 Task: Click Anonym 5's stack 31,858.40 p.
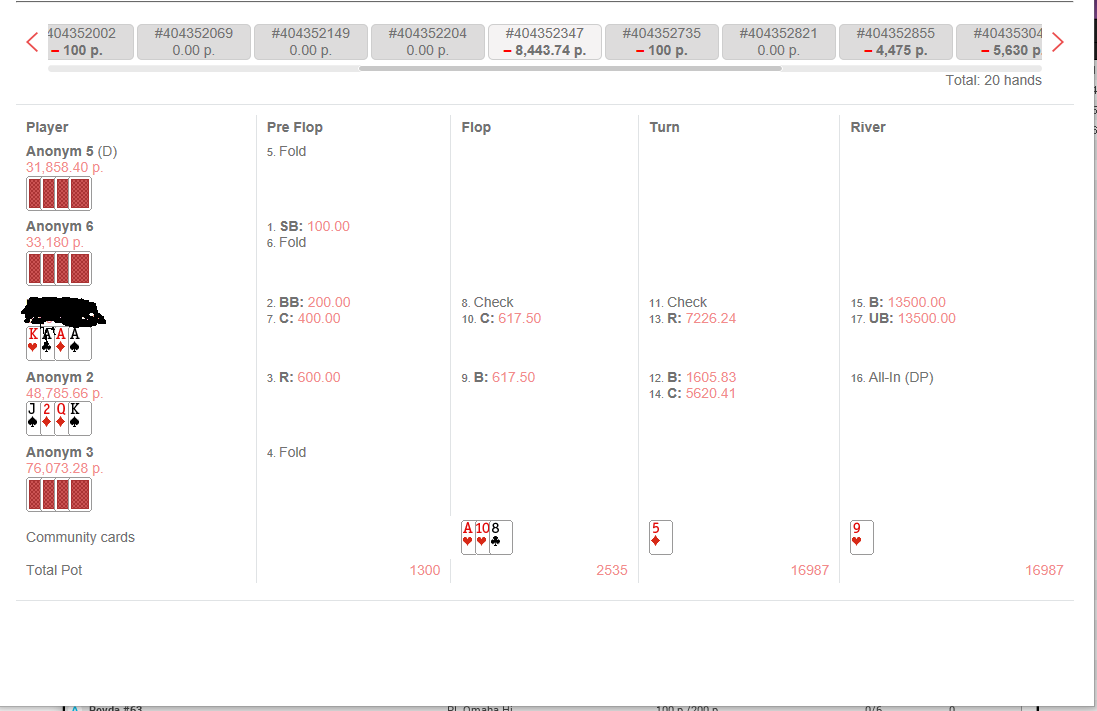pyautogui.click(x=64, y=167)
